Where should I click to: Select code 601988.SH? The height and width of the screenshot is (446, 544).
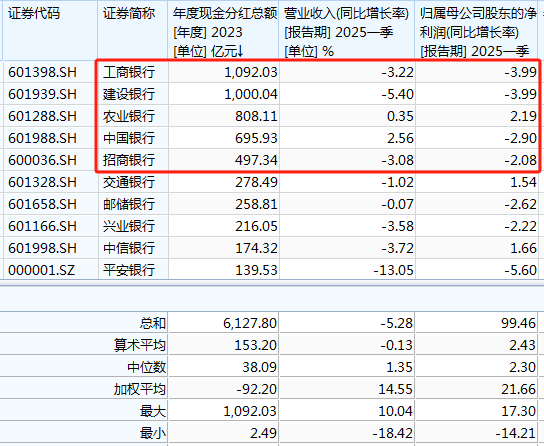pyautogui.click(x=42, y=138)
